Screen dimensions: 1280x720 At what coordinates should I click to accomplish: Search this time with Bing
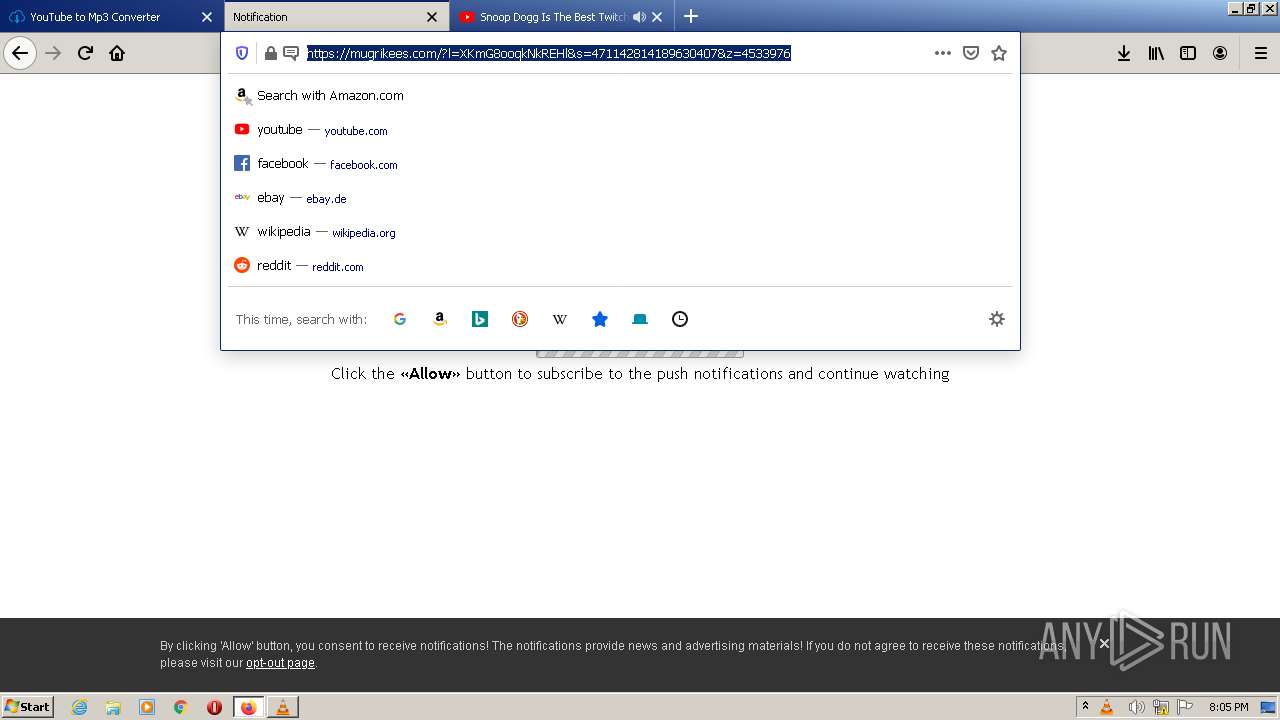[480, 319]
